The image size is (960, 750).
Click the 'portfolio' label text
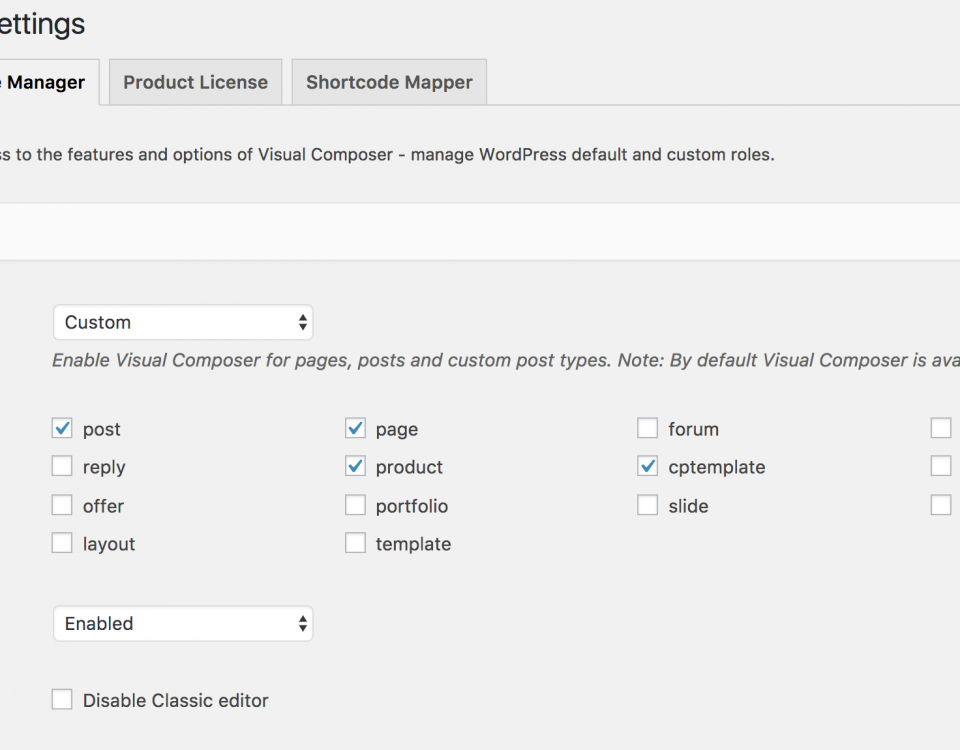pos(412,506)
